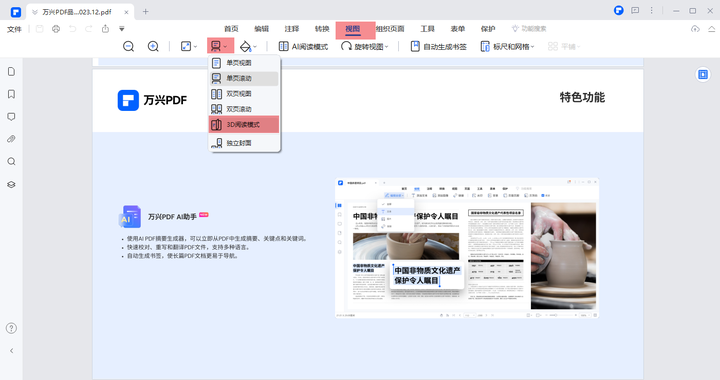Viewport: 720px width, 380px height.
Task: Select 单页视图 single page view
Action: click(x=244, y=63)
